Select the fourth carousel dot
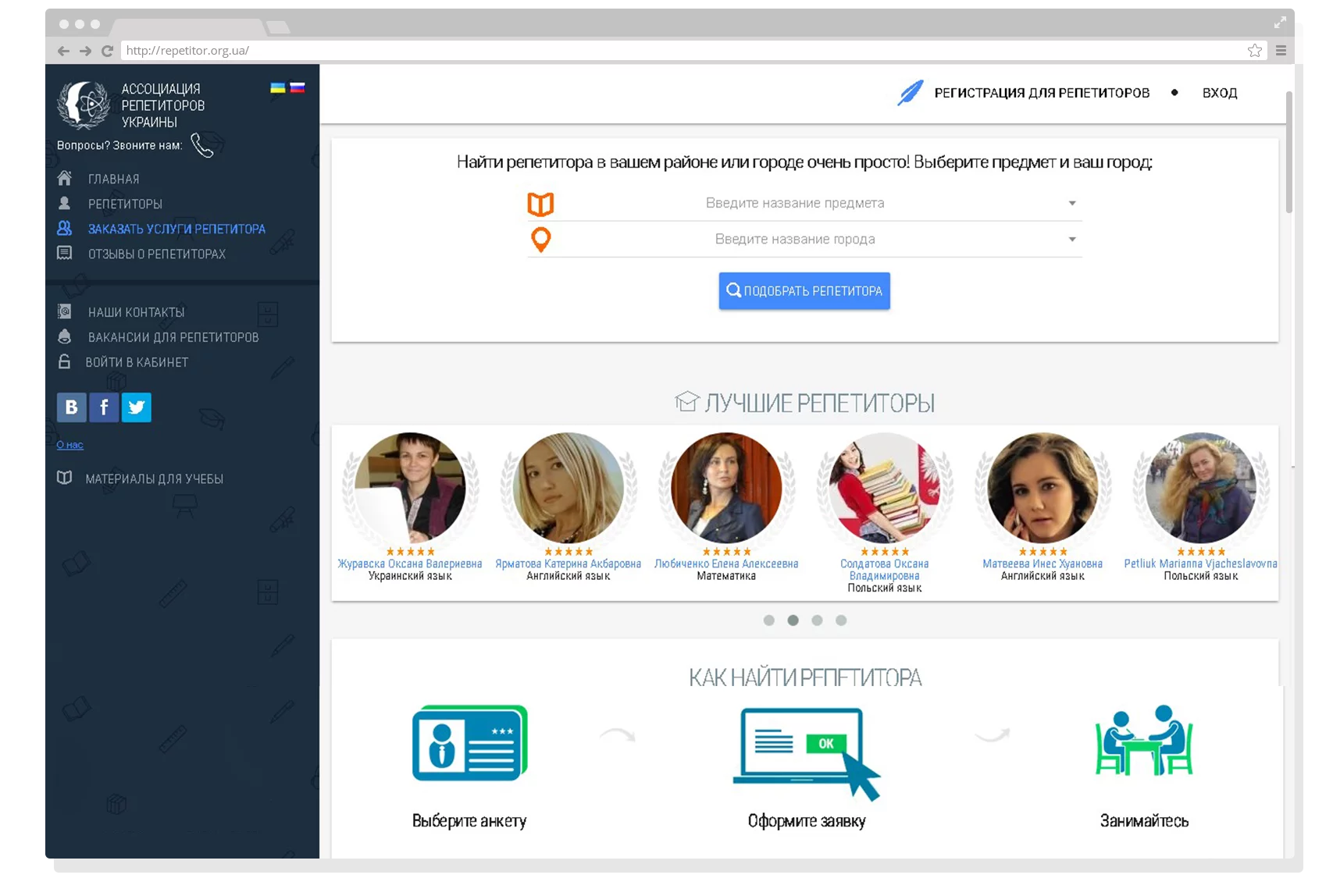The image size is (1333, 896). click(x=841, y=620)
